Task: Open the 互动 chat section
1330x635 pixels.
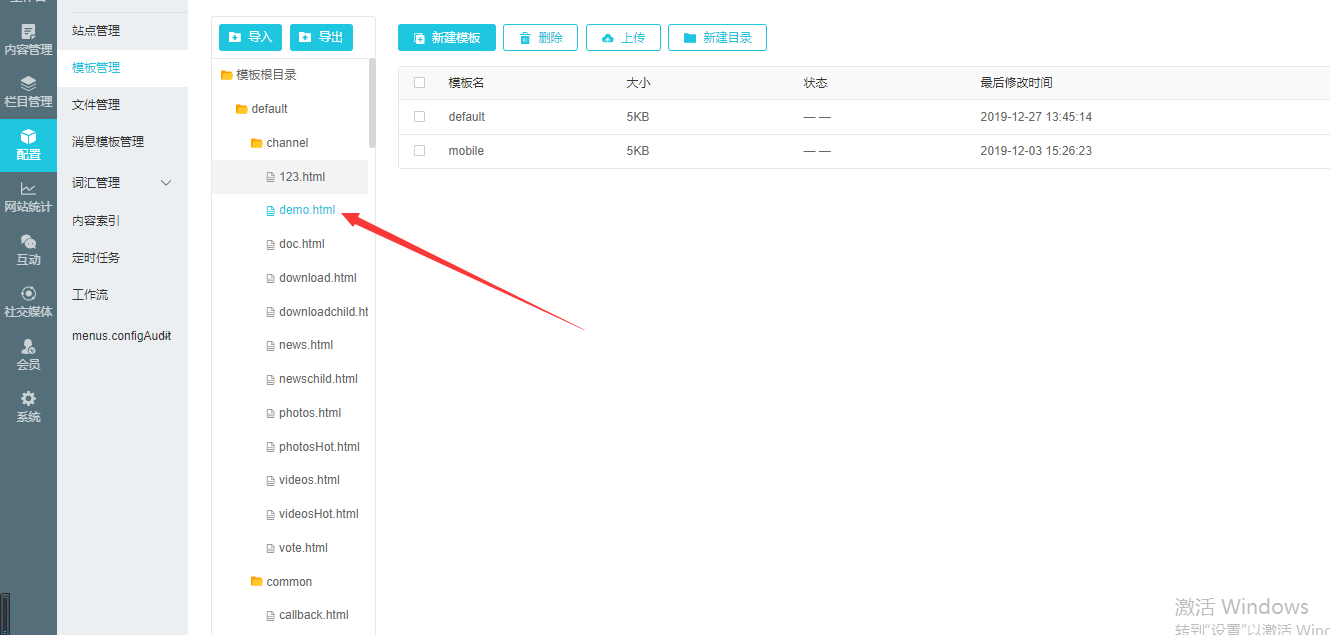Action: (x=28, y=250)
